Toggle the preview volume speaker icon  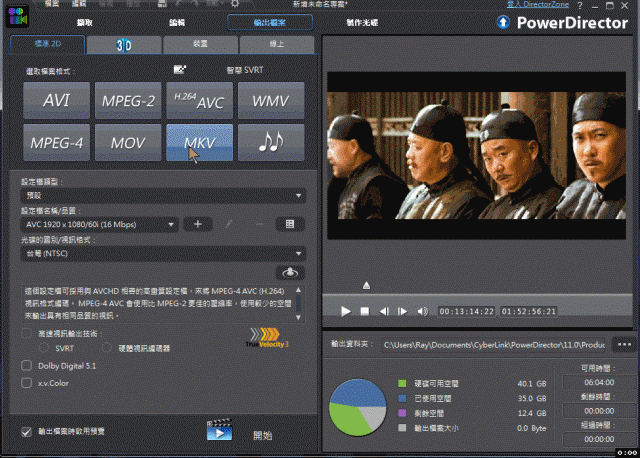422,311
